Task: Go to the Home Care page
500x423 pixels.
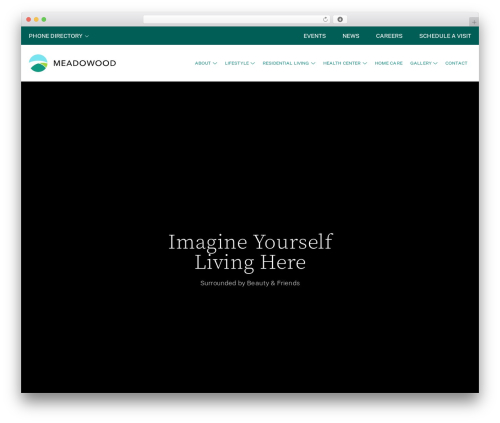Action: 388,63
